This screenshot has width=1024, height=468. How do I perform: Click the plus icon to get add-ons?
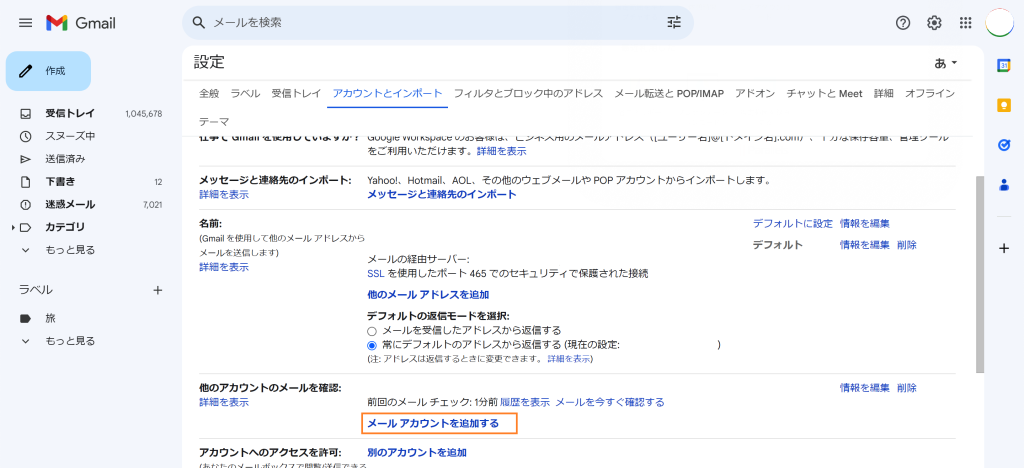[1004, 248]
